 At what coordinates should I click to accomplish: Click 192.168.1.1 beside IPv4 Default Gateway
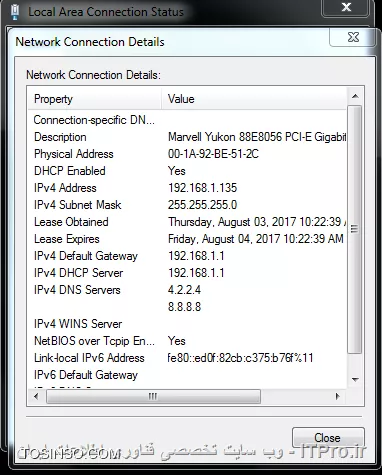(x=196, y=256)
